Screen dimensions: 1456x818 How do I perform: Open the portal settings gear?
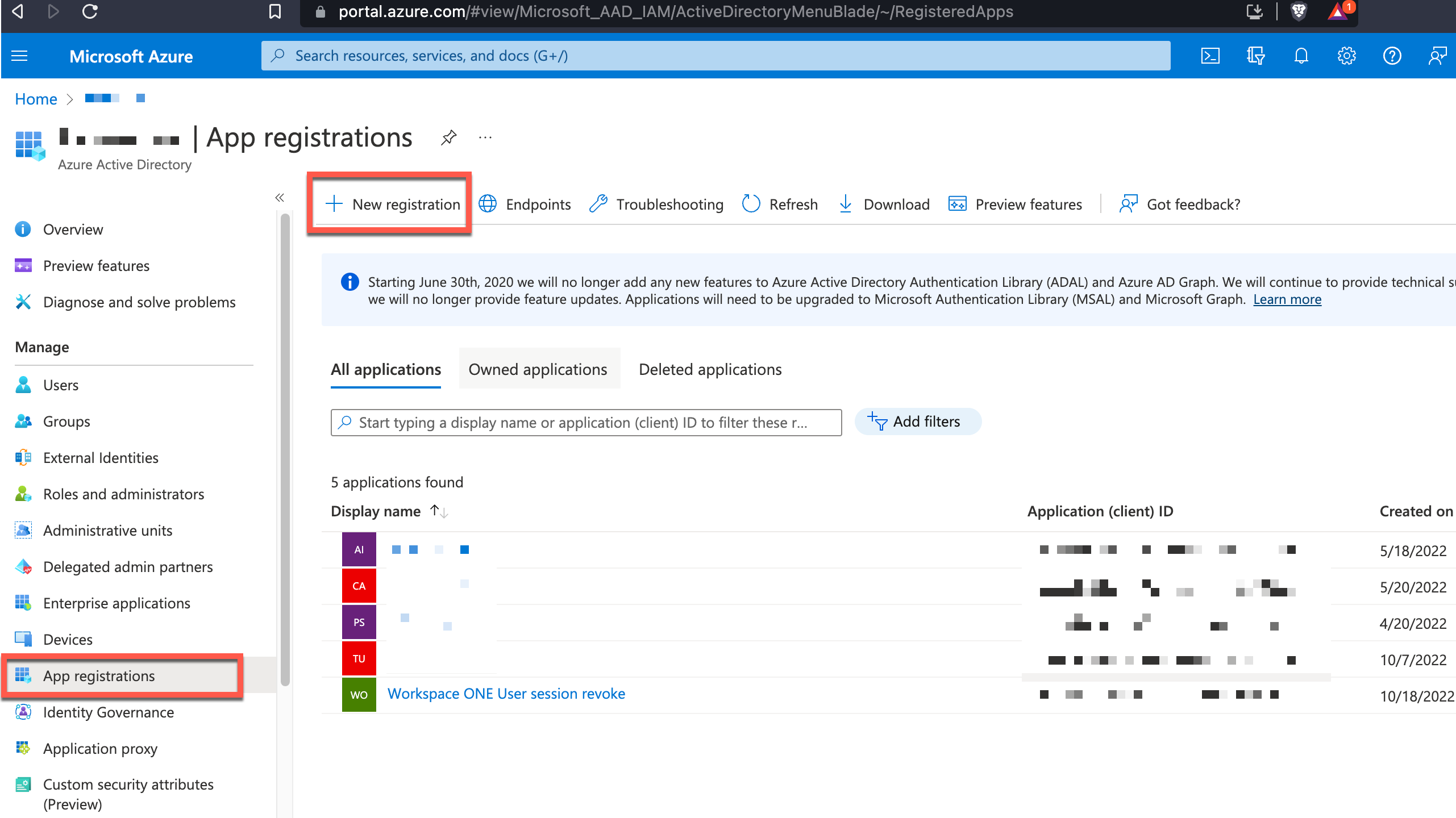click(x=1346, y=56)
